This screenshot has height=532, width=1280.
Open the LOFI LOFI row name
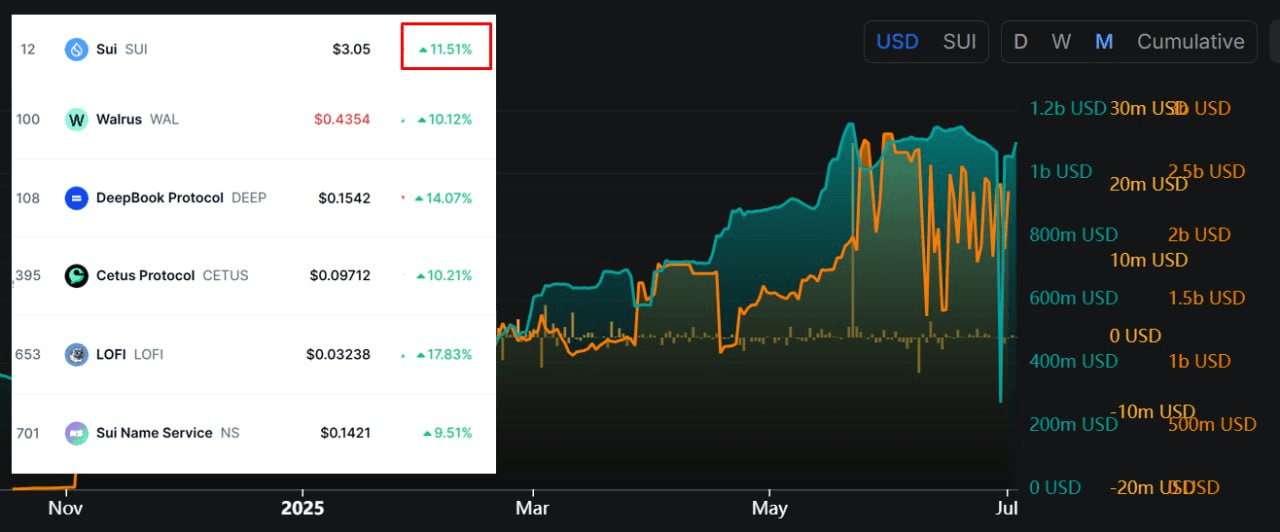click(129, 354)
